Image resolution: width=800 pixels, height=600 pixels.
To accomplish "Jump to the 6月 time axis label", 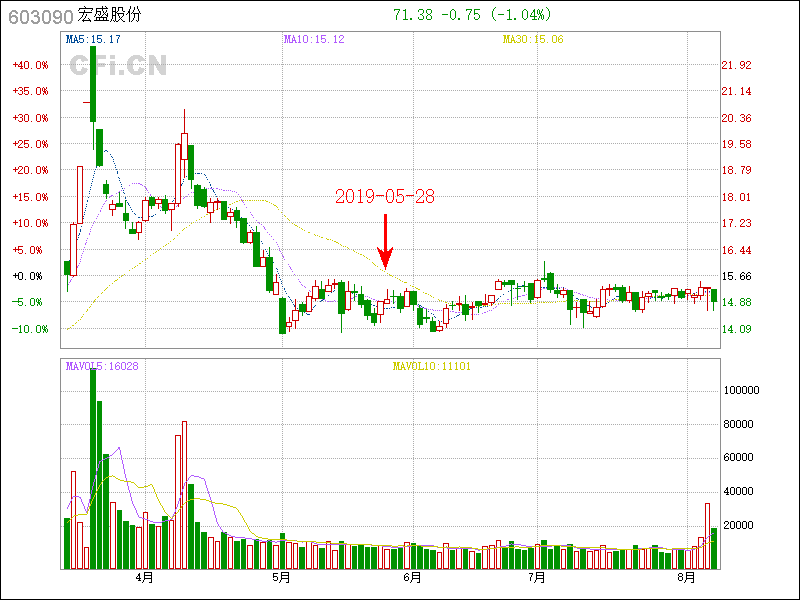I will tap(411, 578).
